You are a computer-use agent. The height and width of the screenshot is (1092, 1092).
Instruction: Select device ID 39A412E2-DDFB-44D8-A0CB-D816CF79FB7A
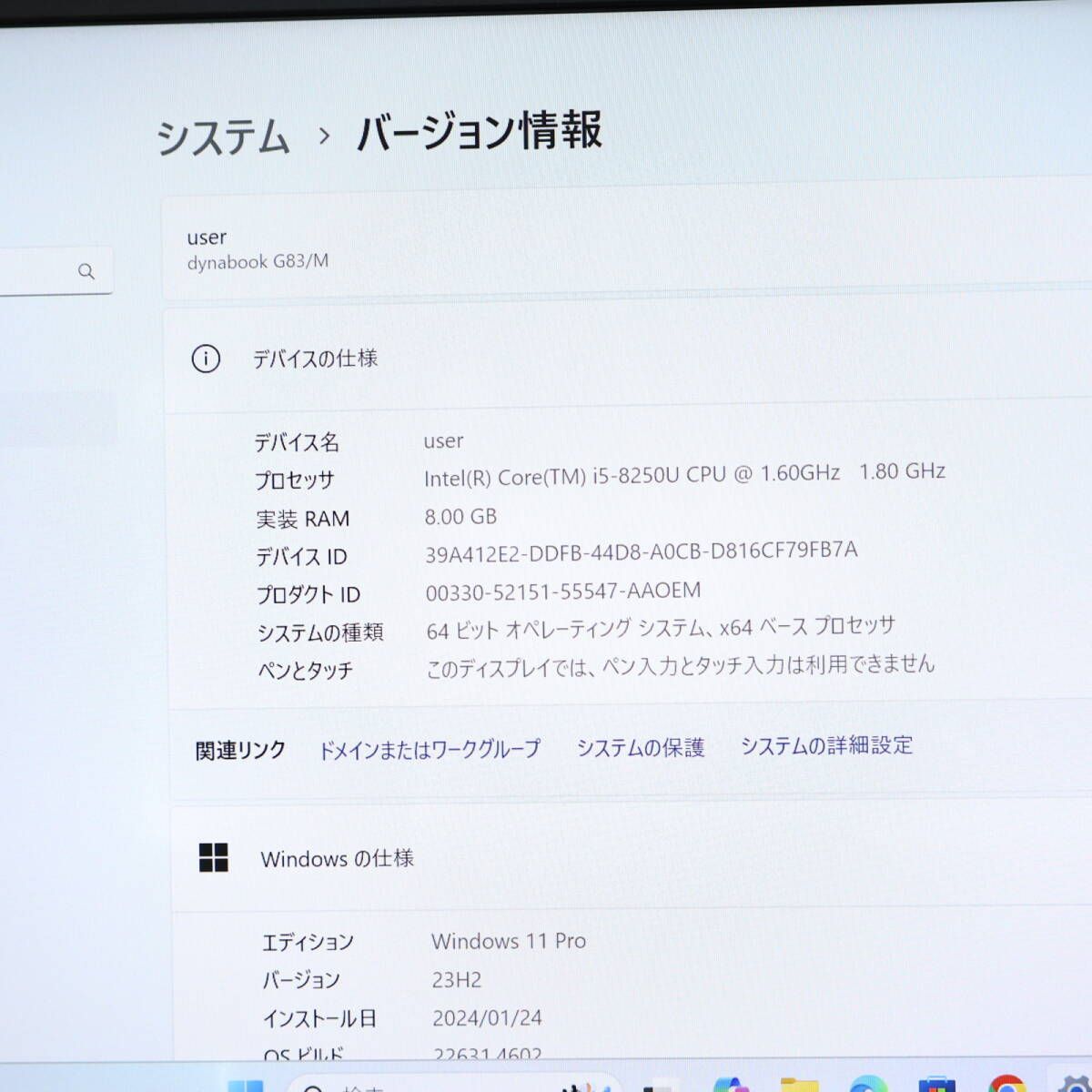[642, 551]
